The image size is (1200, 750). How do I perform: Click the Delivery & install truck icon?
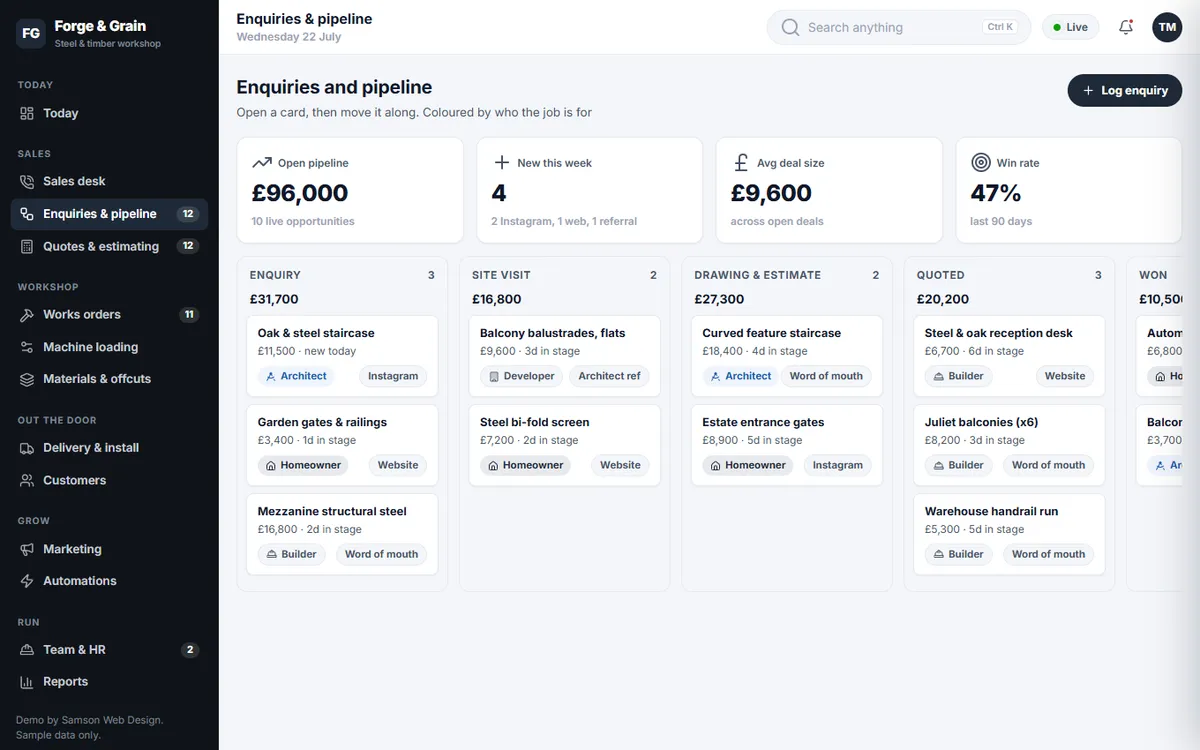point(27,448)
